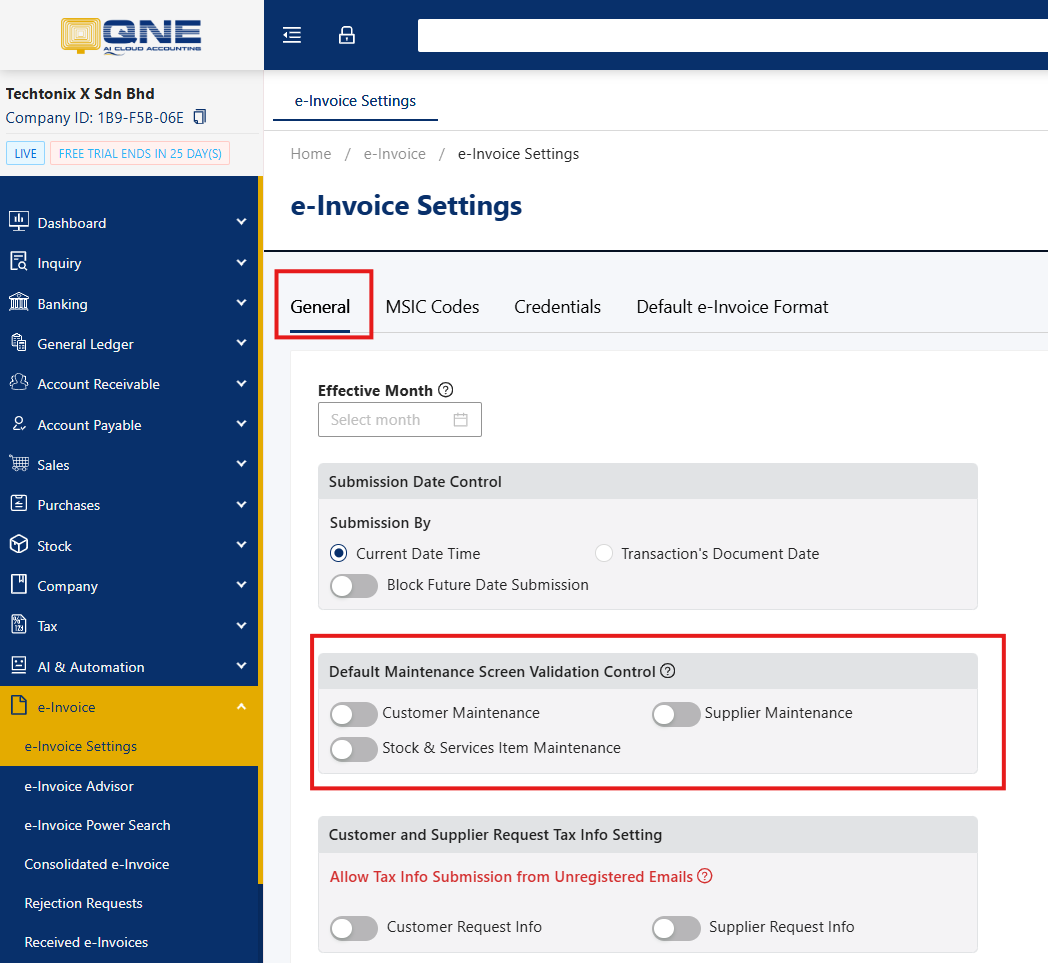This screenshot has height=963, width=1048.
Task: Open Rejection Requests in sidebar
Action: pos(83,903)
